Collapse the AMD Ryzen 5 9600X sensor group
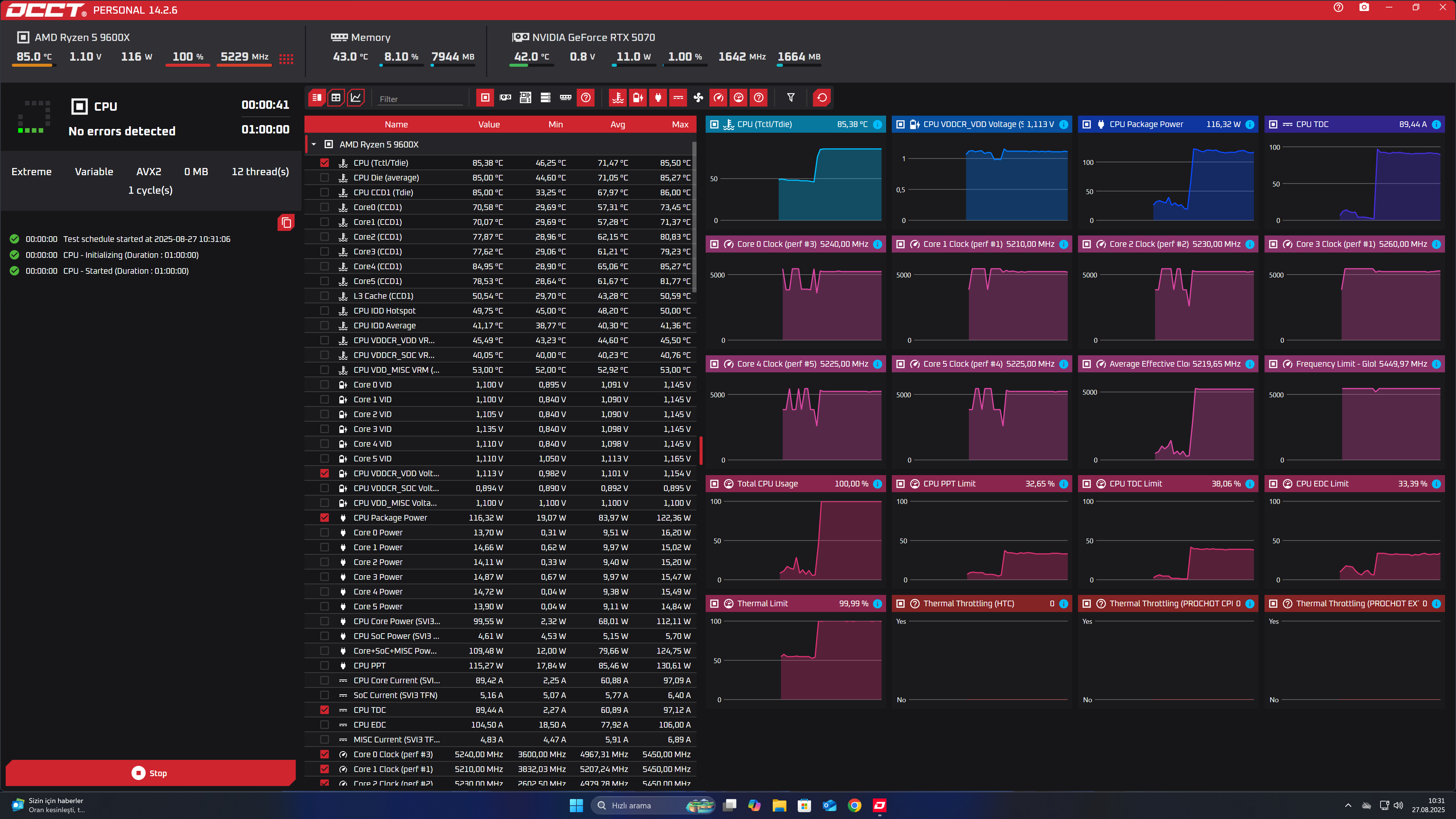The image size is (1456, 819). click(314, 145)
